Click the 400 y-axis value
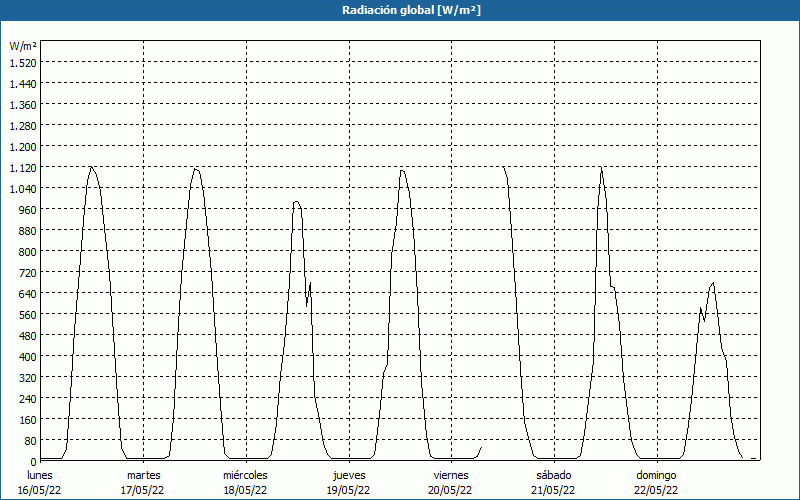Image resolution: width=800 pixels, height=500 pixels. click(29, 357)
